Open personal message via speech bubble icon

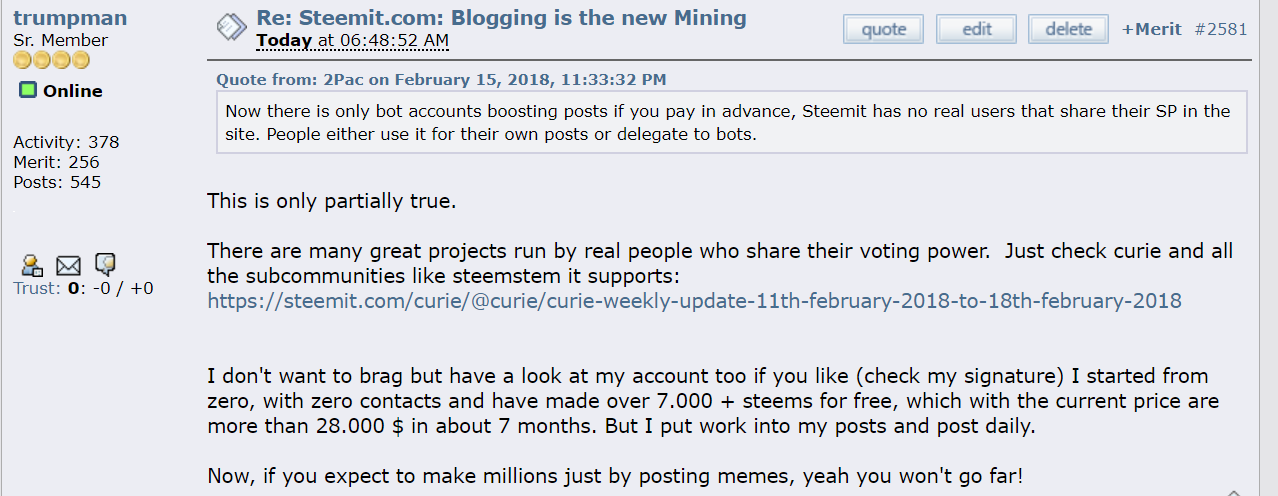tap(105, 264)
